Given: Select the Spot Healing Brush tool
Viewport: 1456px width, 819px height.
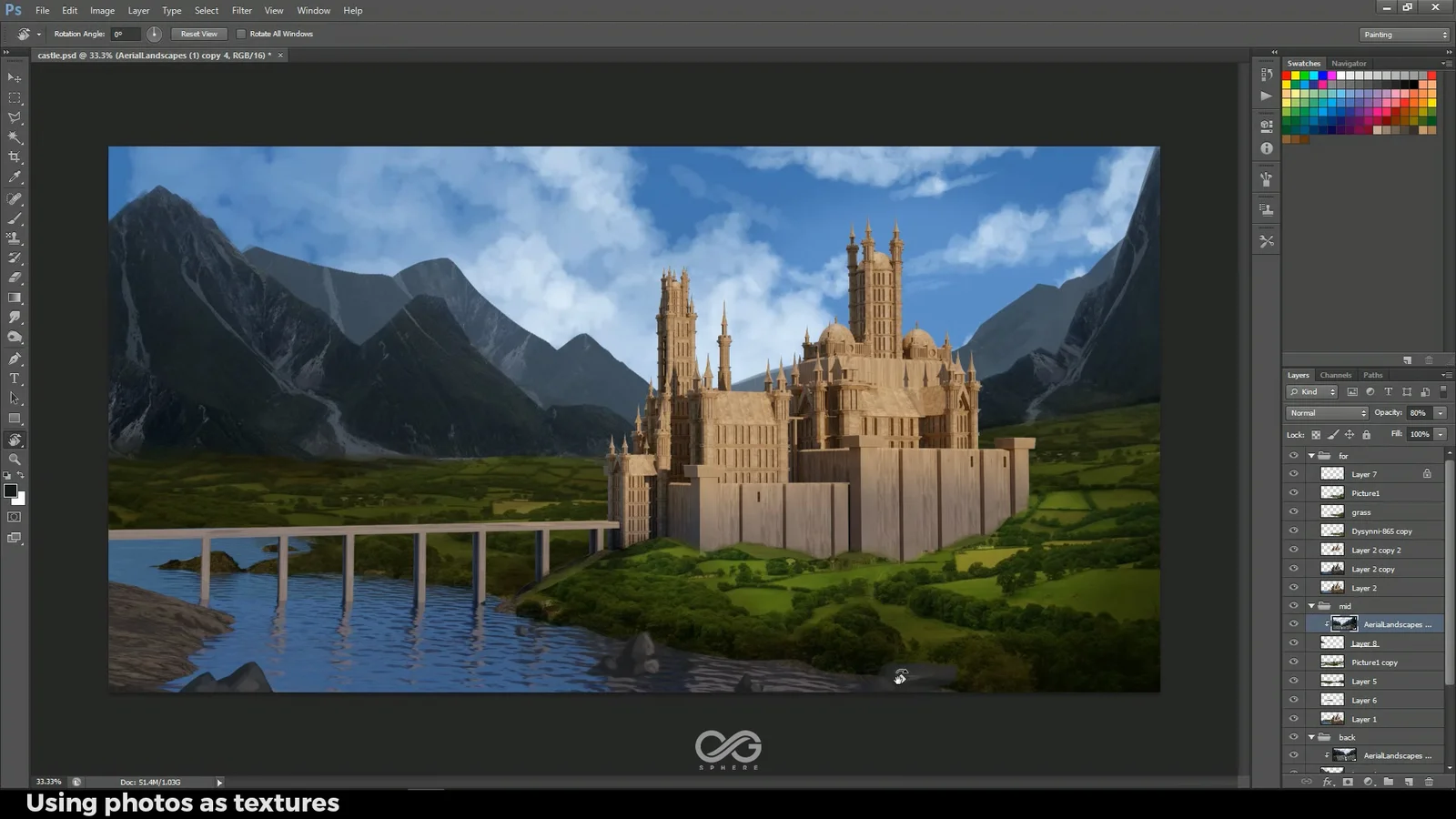Looking at the screenshot, I should 15,197.
